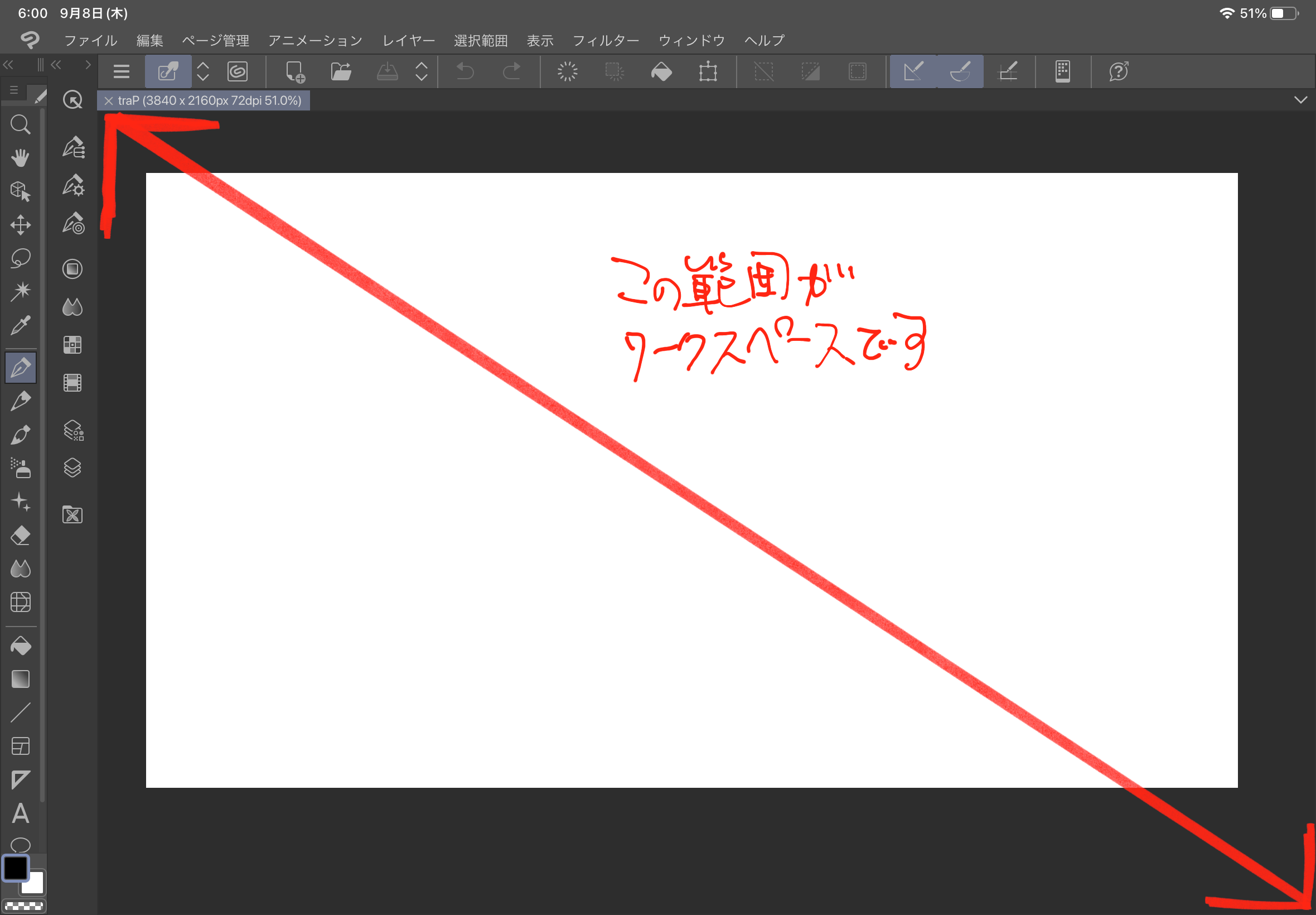1316x915 pixels.
Task: Switch to the traP canvas tab
Action: (x=210, y=100)
